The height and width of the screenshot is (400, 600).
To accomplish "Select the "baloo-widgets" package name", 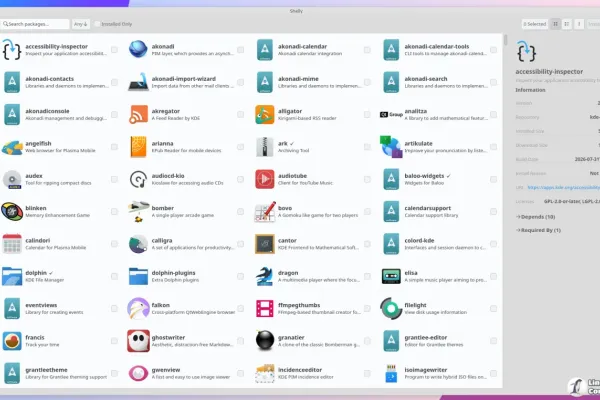I will [x=424, y=176].
